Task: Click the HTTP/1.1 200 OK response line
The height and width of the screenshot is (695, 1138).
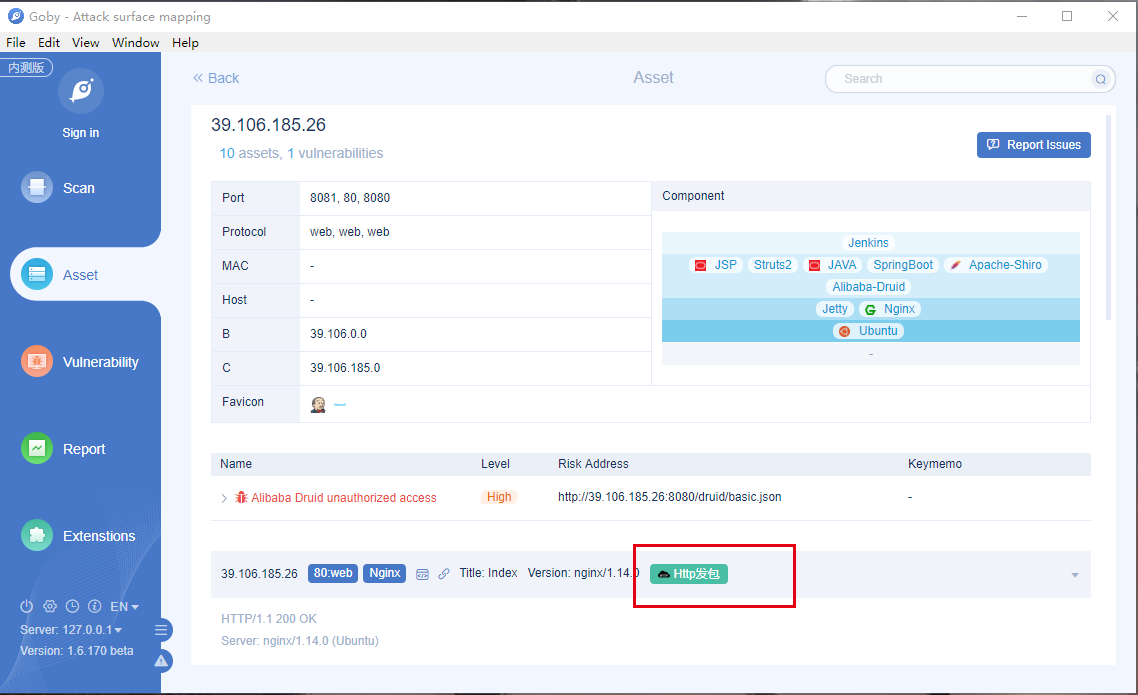Action: click(x=269, y=619)
